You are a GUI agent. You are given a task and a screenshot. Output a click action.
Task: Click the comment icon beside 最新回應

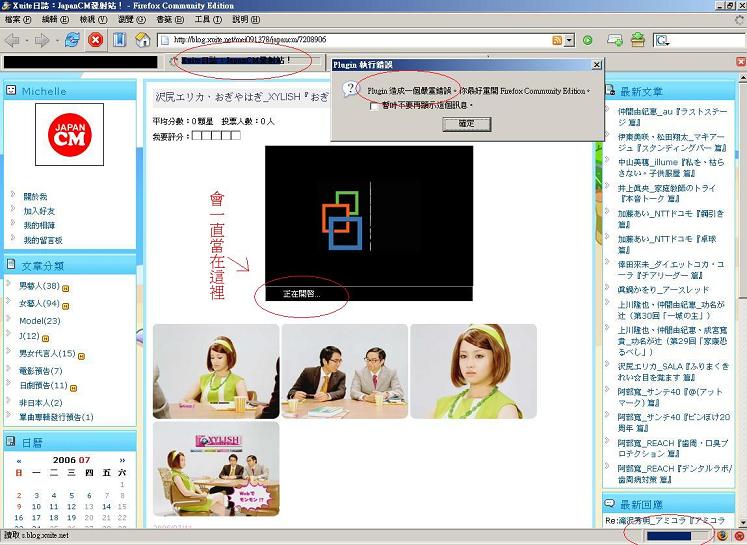click(609, 503)
